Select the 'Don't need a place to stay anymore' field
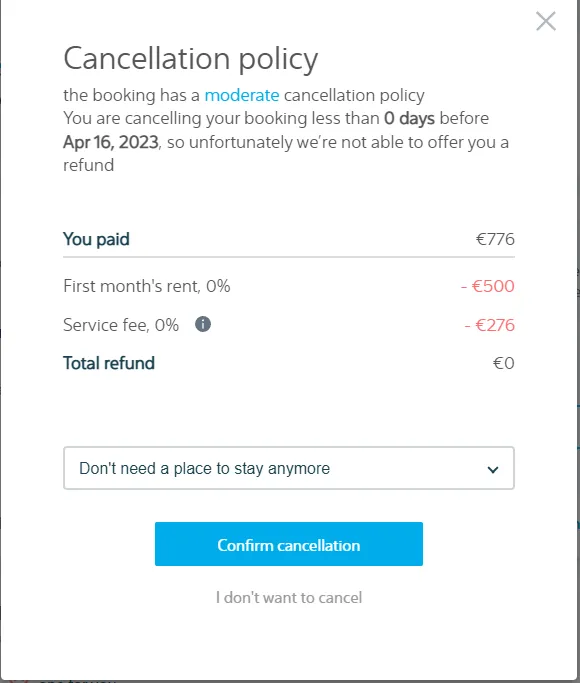The width and height of the screenshot is (580, 683). (289, 468)
